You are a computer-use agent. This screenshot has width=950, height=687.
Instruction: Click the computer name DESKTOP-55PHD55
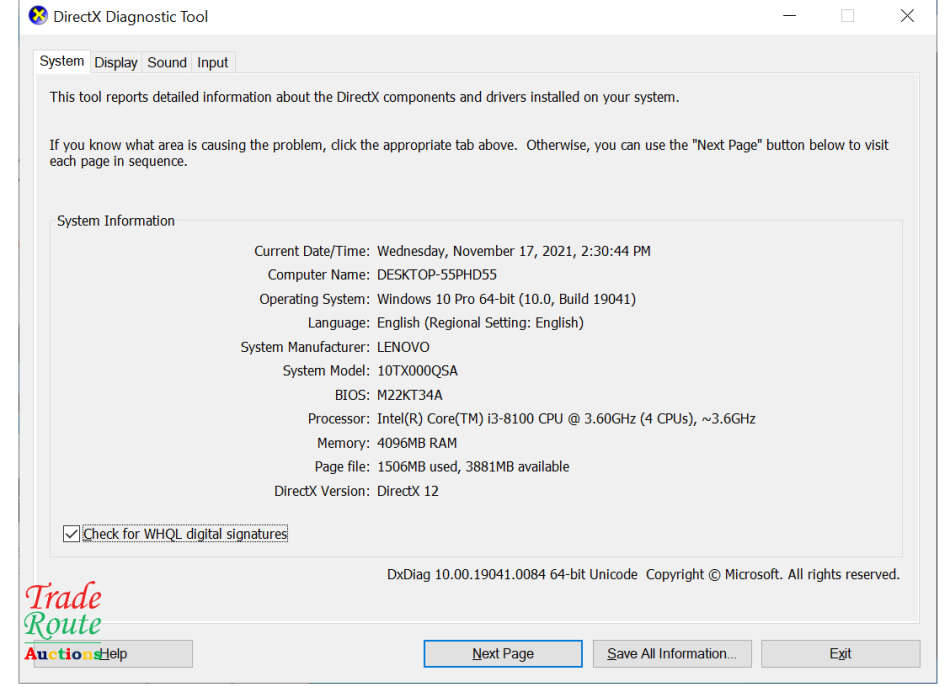click(437, 275)
